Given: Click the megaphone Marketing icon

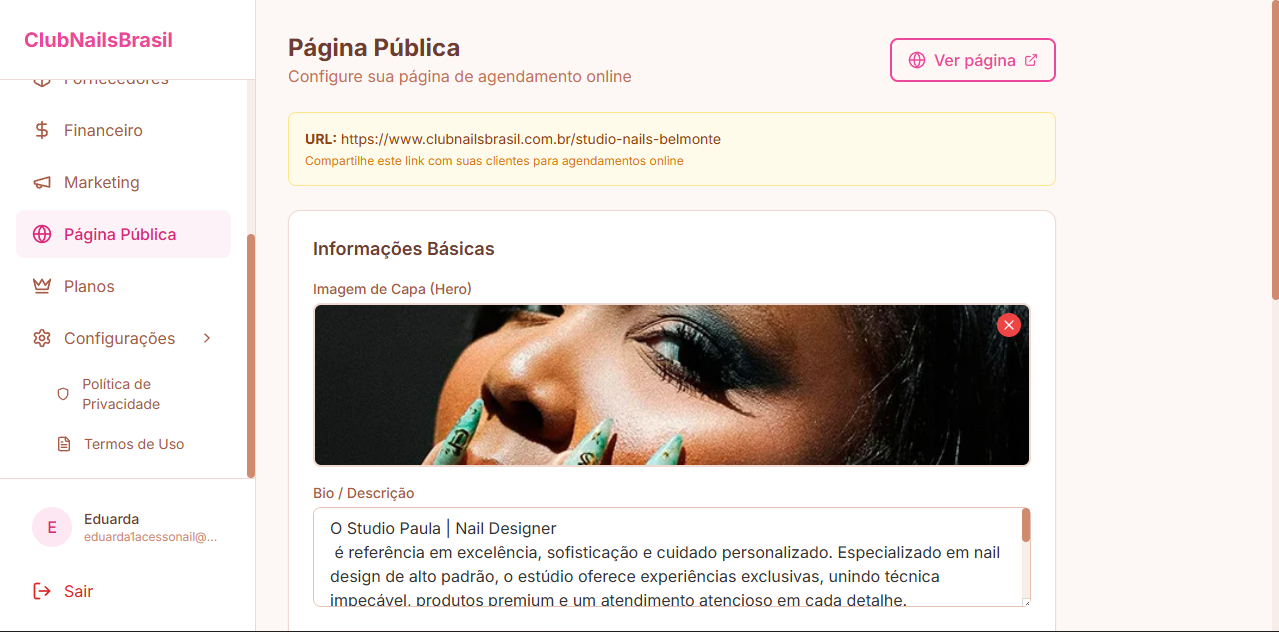Looking at the screenshot, I should tap(42, 182).
